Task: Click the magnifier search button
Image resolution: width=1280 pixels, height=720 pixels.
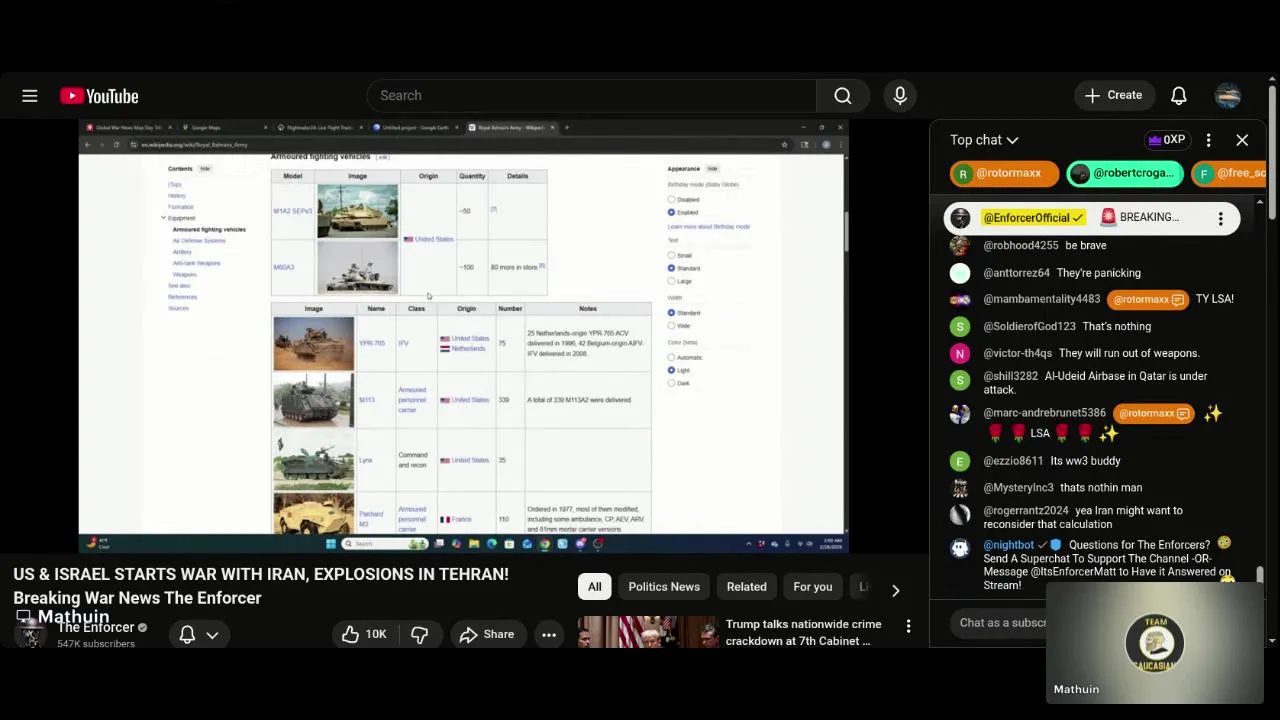Action: (843, 96)
